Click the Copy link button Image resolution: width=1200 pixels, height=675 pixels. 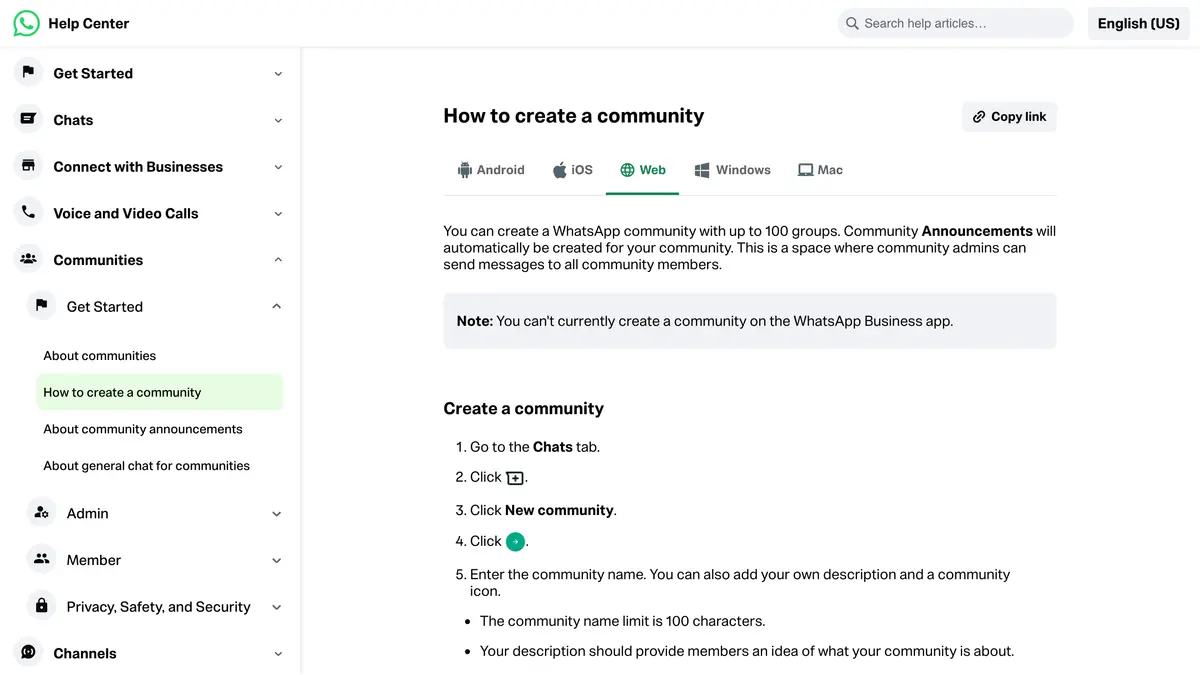[1009, 117]
